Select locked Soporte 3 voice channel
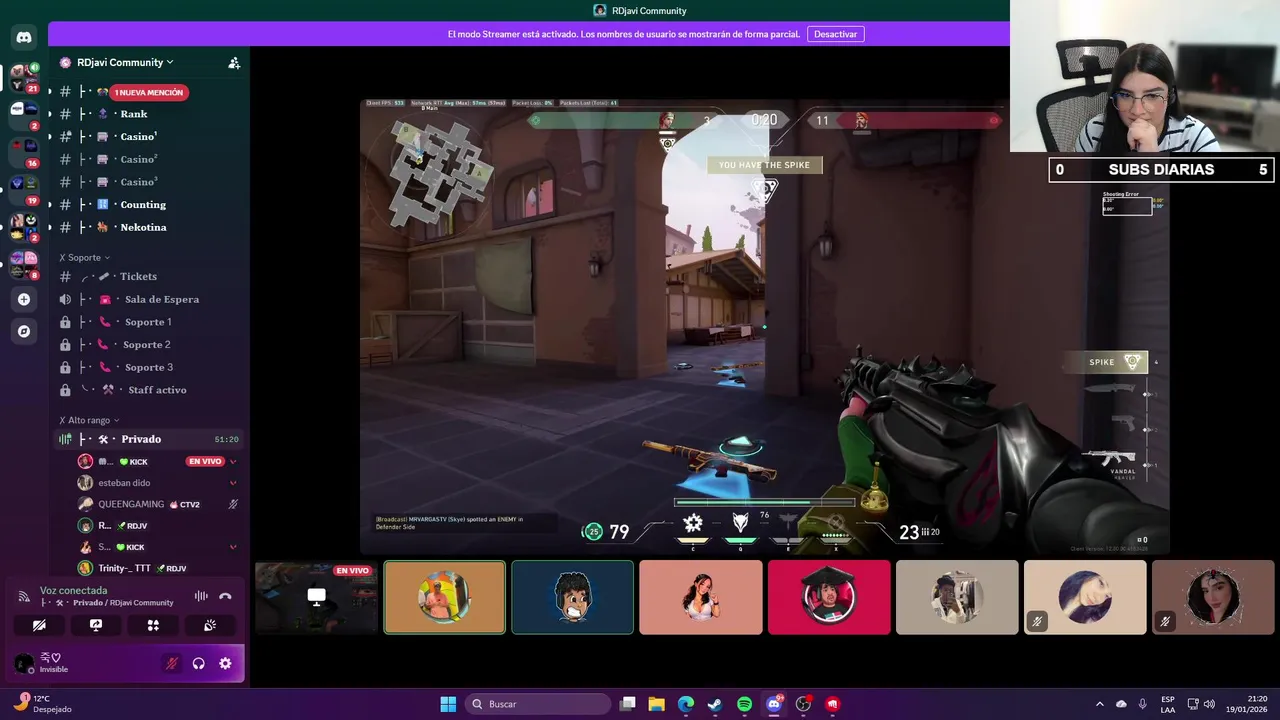Image resolution: width=1280 pixels, height=720 pixels. [148, 367]
